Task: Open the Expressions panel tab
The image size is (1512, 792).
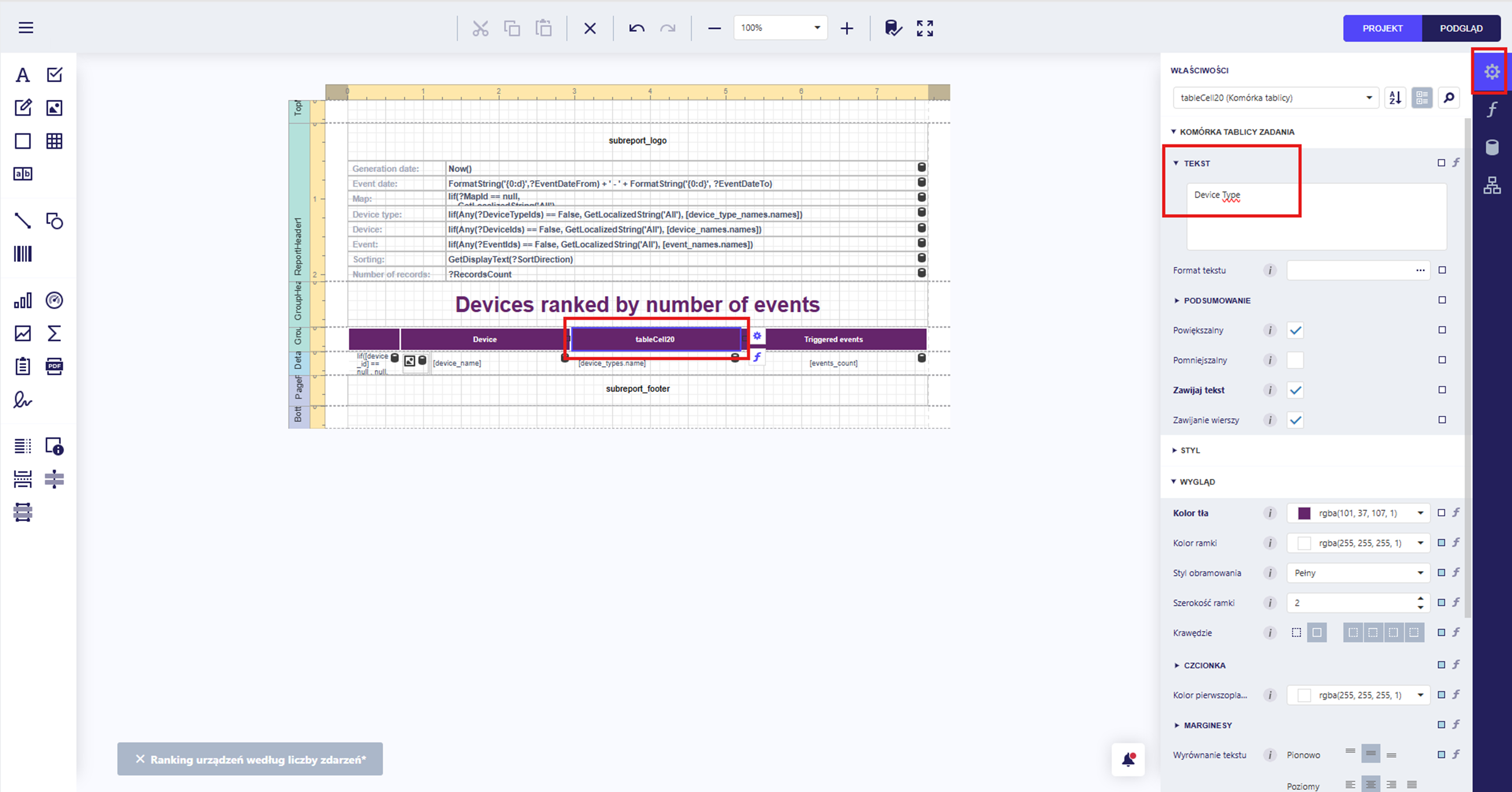Action: point(1491,110)
